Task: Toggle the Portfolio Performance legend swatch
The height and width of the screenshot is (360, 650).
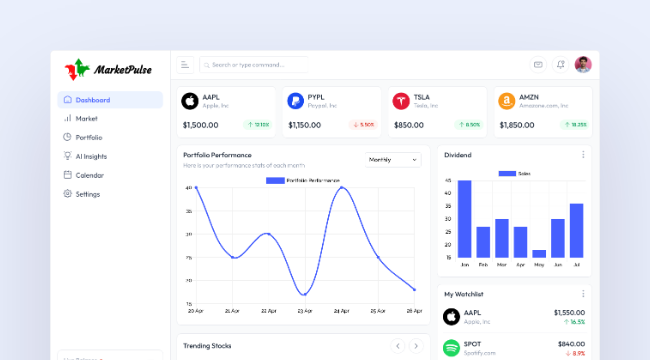Action: click(x=275, y=180)
